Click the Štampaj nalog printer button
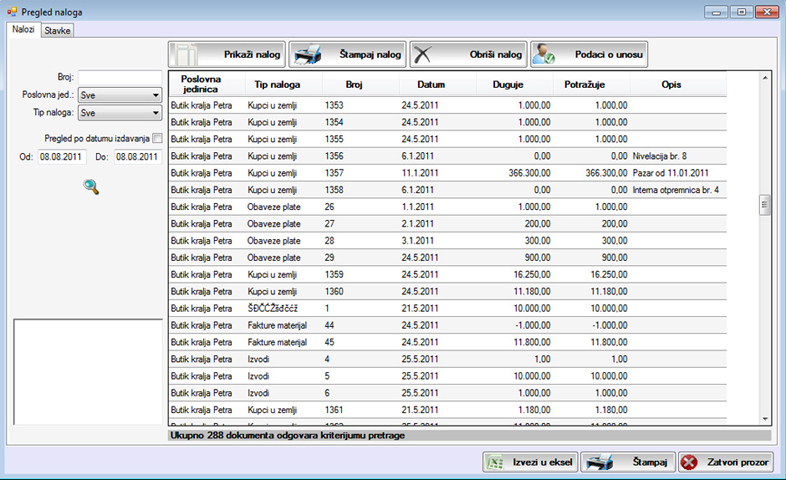The width and height of the screenshot is (786, 480). click(x=347, y=54)
